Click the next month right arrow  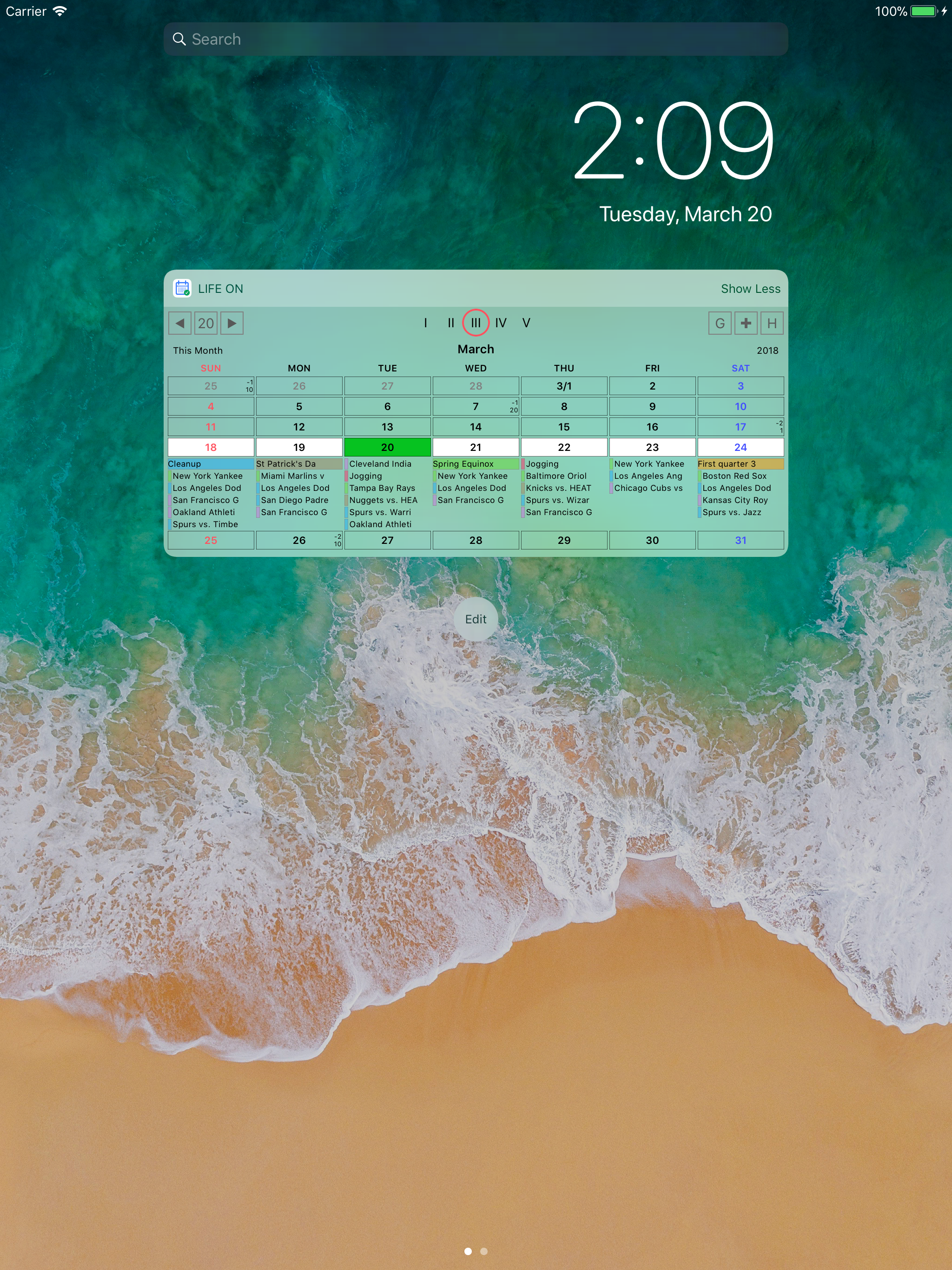click(232, 323)
